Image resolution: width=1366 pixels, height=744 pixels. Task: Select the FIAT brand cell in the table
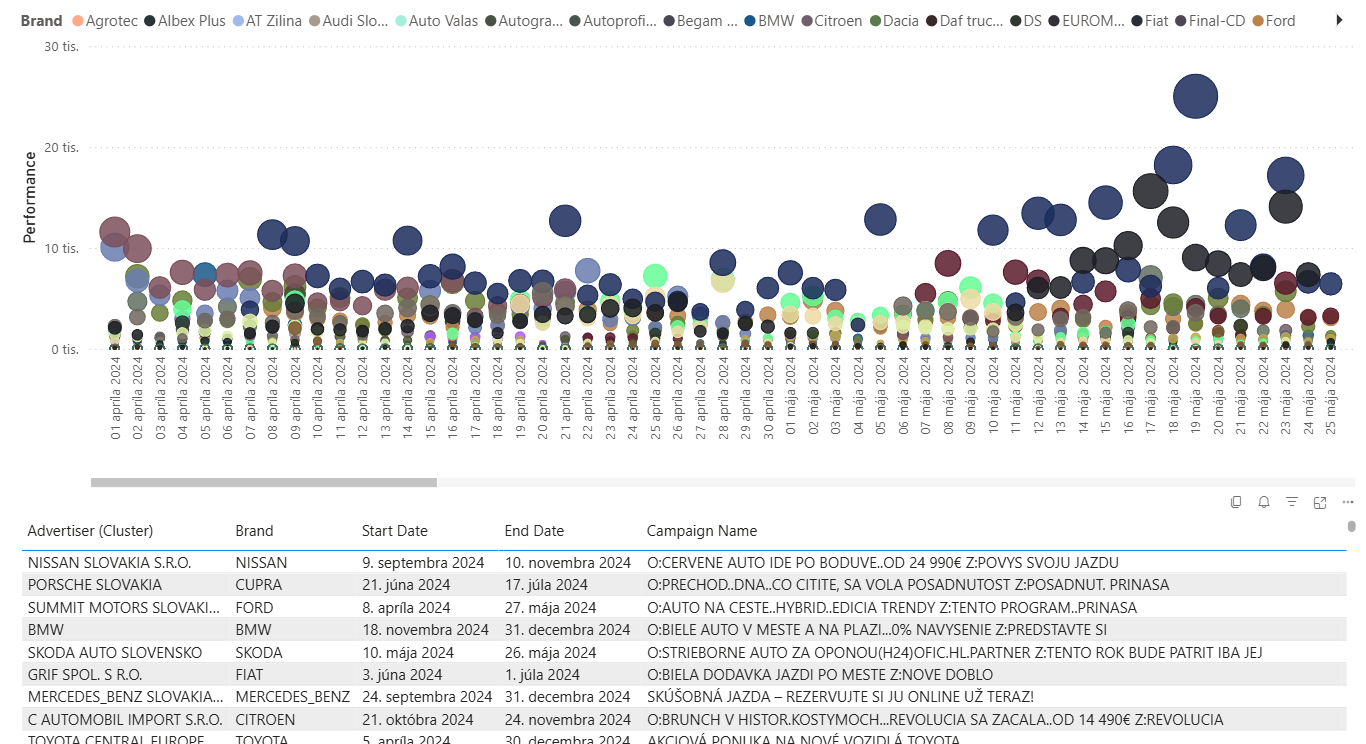point(250,675)
